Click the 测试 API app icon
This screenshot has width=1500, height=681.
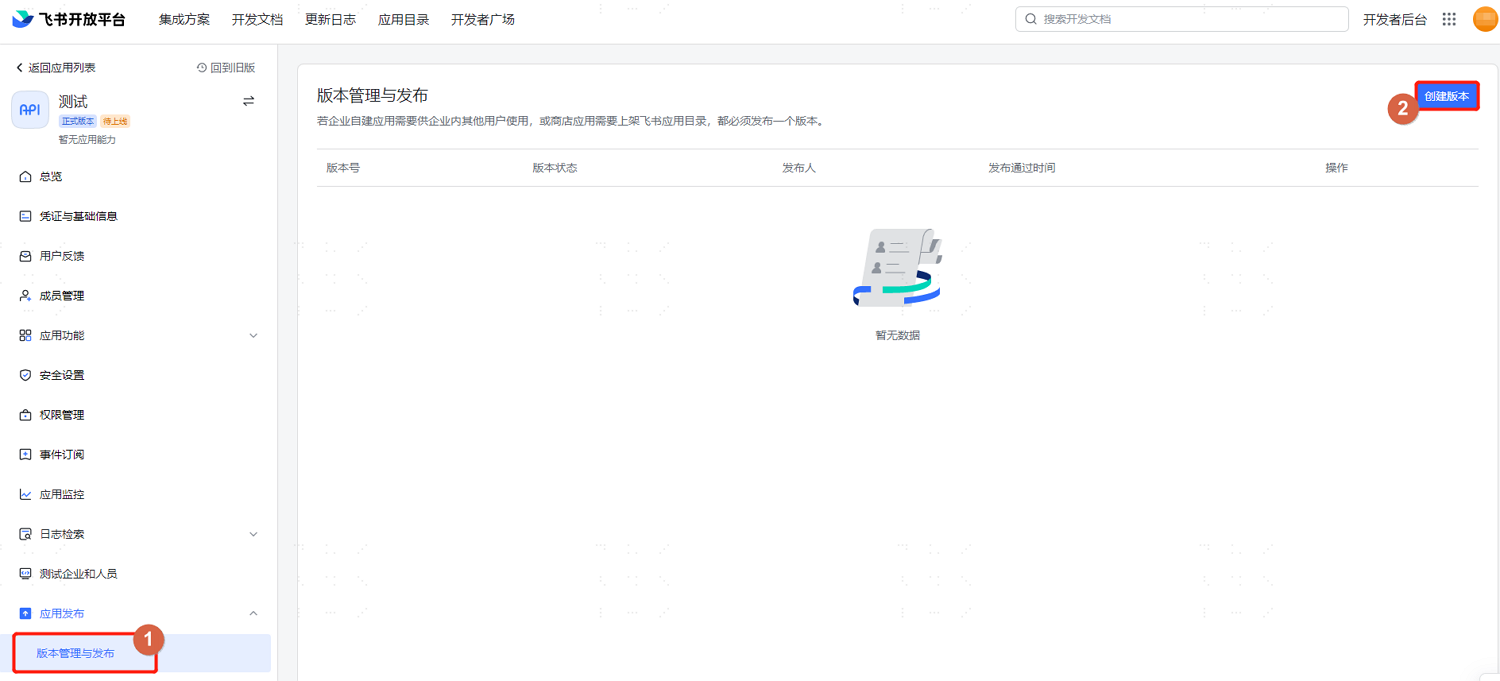click(x=30, y=110)
